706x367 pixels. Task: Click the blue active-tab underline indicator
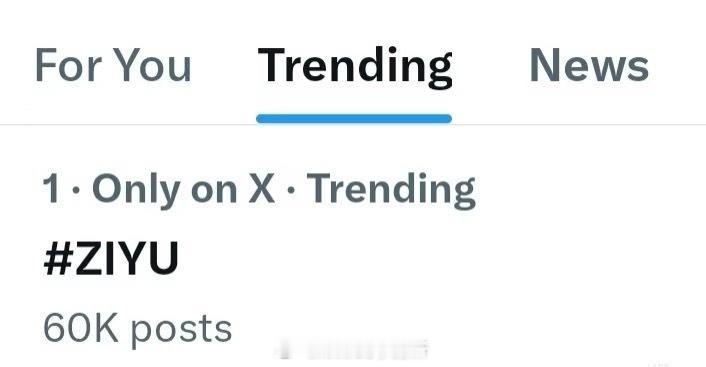[354, 119]
